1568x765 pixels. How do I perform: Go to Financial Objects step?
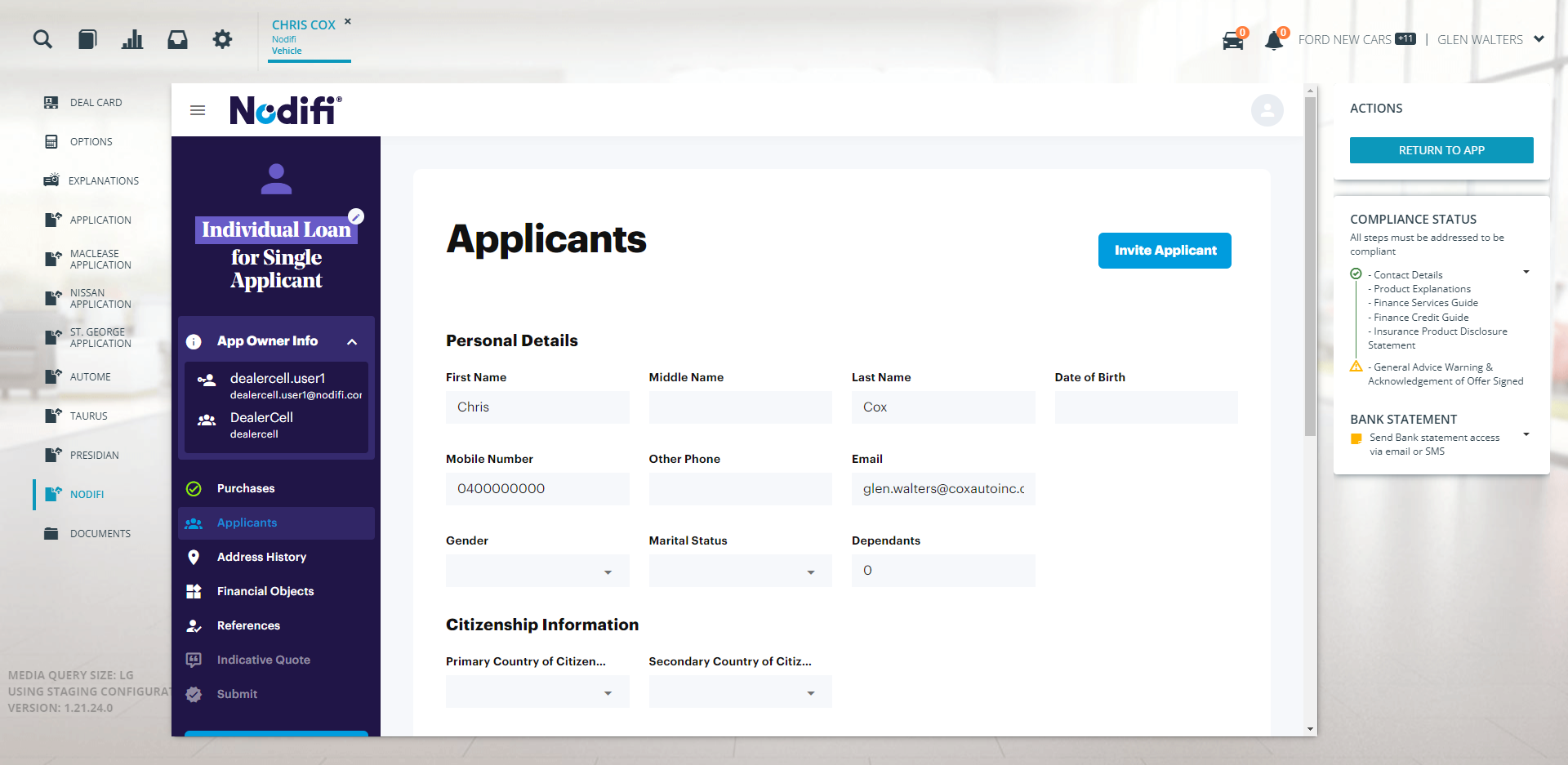(276, 592)
